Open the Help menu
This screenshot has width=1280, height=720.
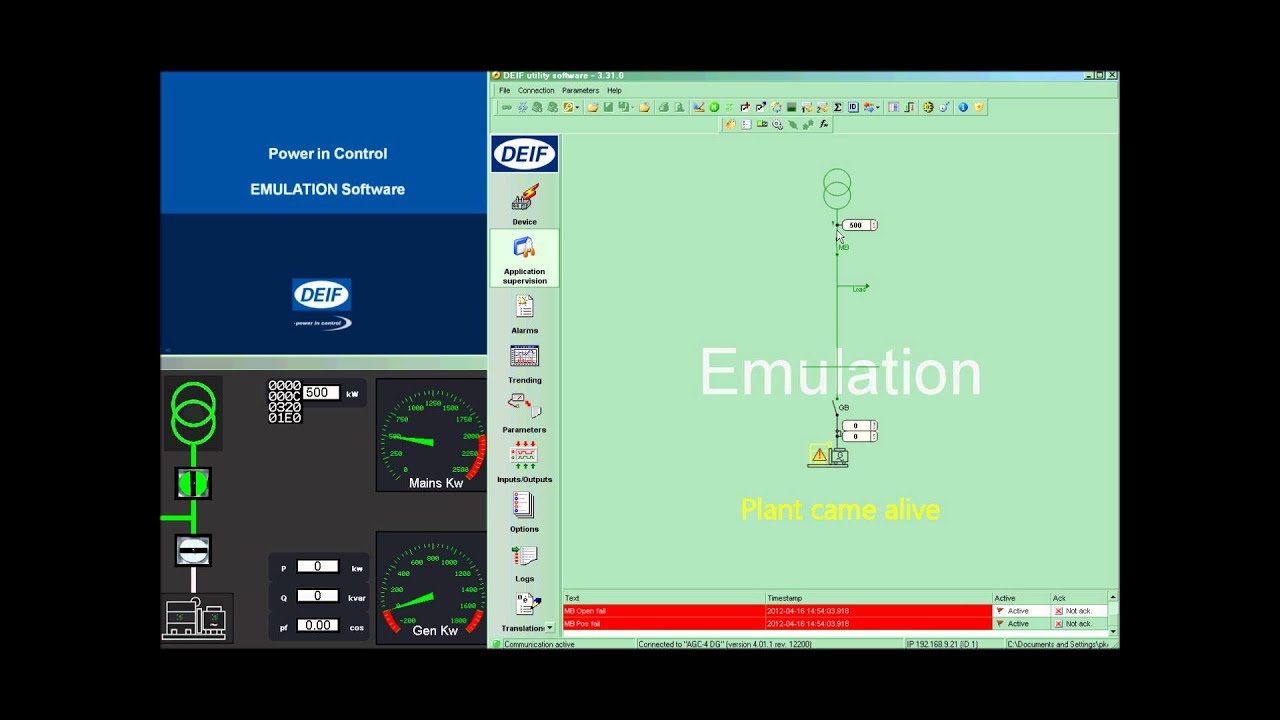[x=614, y=90]
